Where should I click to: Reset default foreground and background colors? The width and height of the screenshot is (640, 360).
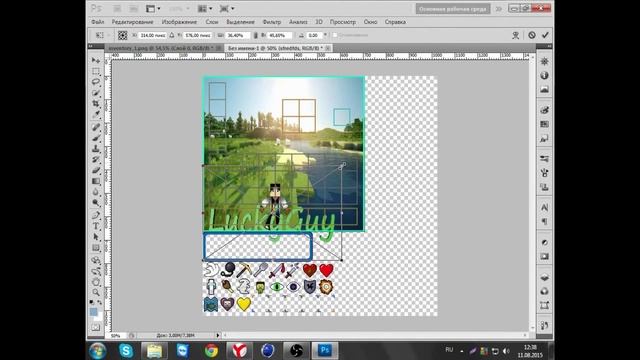[x=92, y=302]
